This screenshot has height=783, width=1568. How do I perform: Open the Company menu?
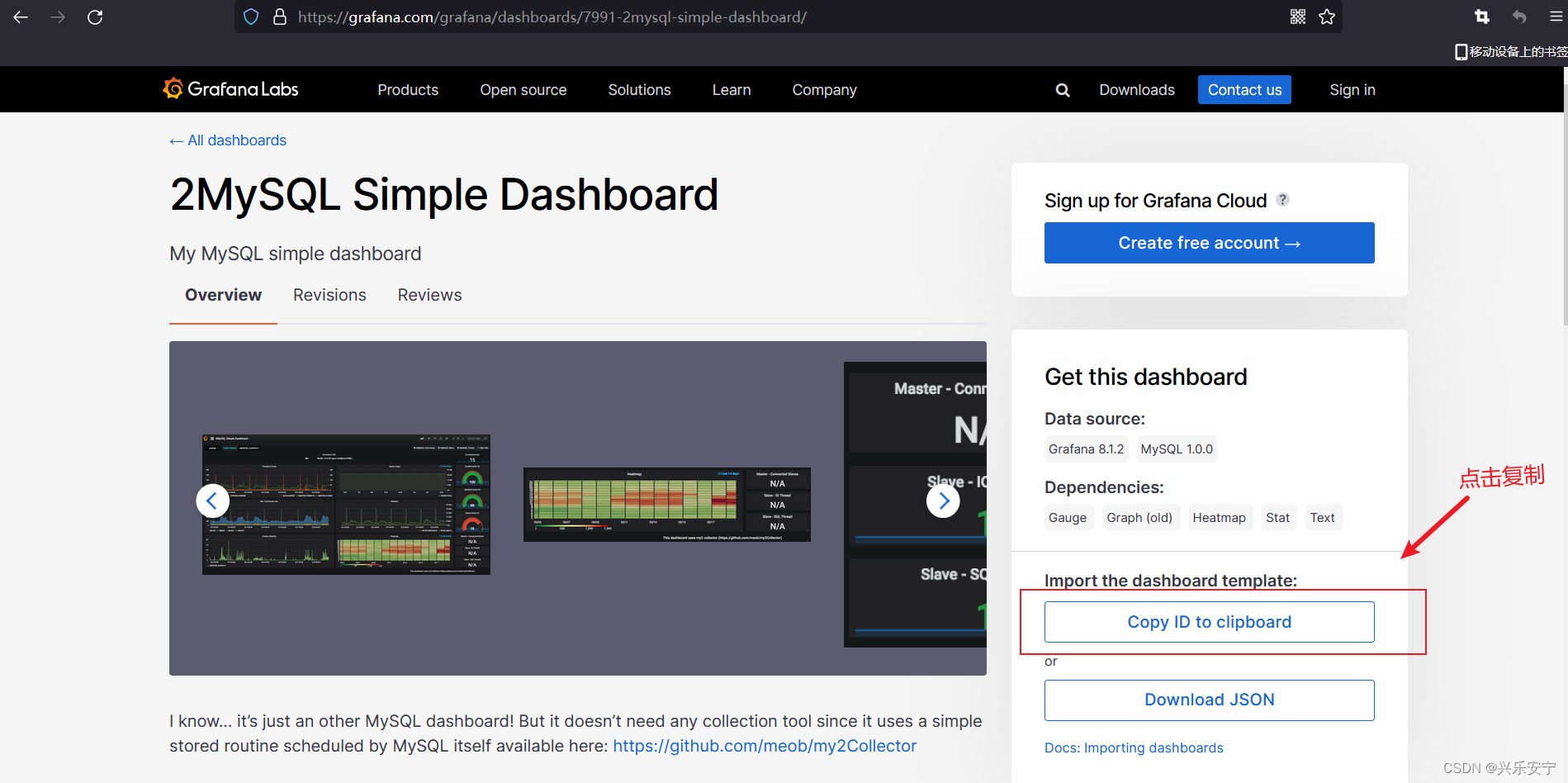click(x=824, y=90)
